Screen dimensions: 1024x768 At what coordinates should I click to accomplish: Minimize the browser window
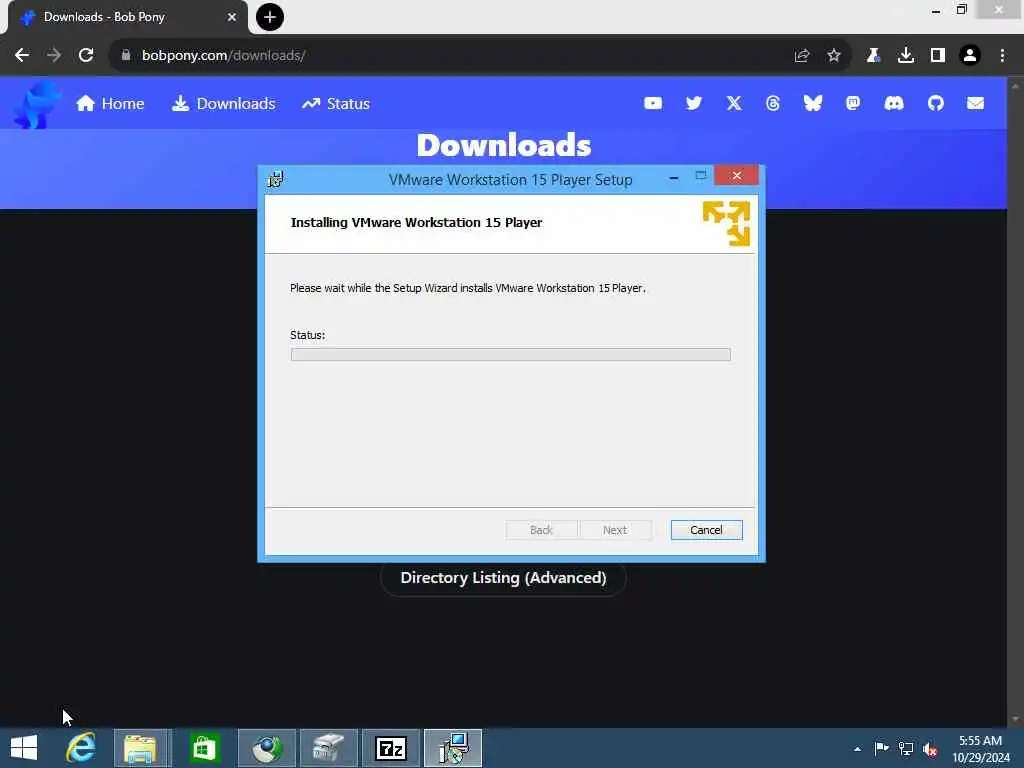(x=936, y=11)
